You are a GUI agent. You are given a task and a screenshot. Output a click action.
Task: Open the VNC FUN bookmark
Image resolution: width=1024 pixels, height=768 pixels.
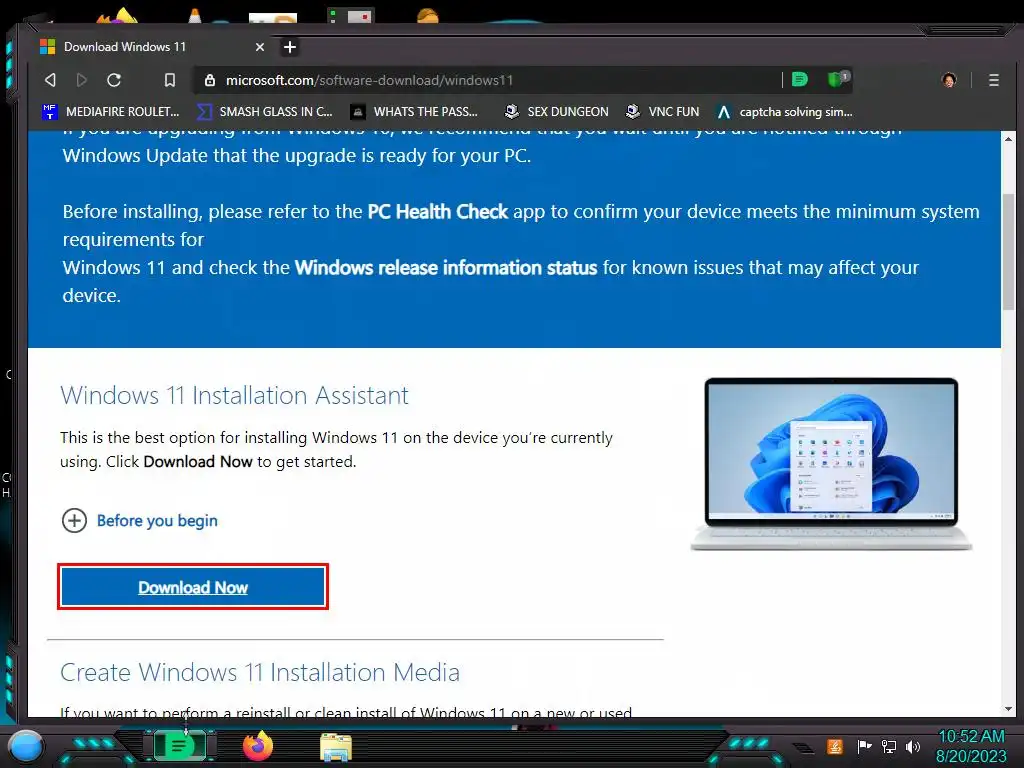pyautogui.click(x=662, y=112)
